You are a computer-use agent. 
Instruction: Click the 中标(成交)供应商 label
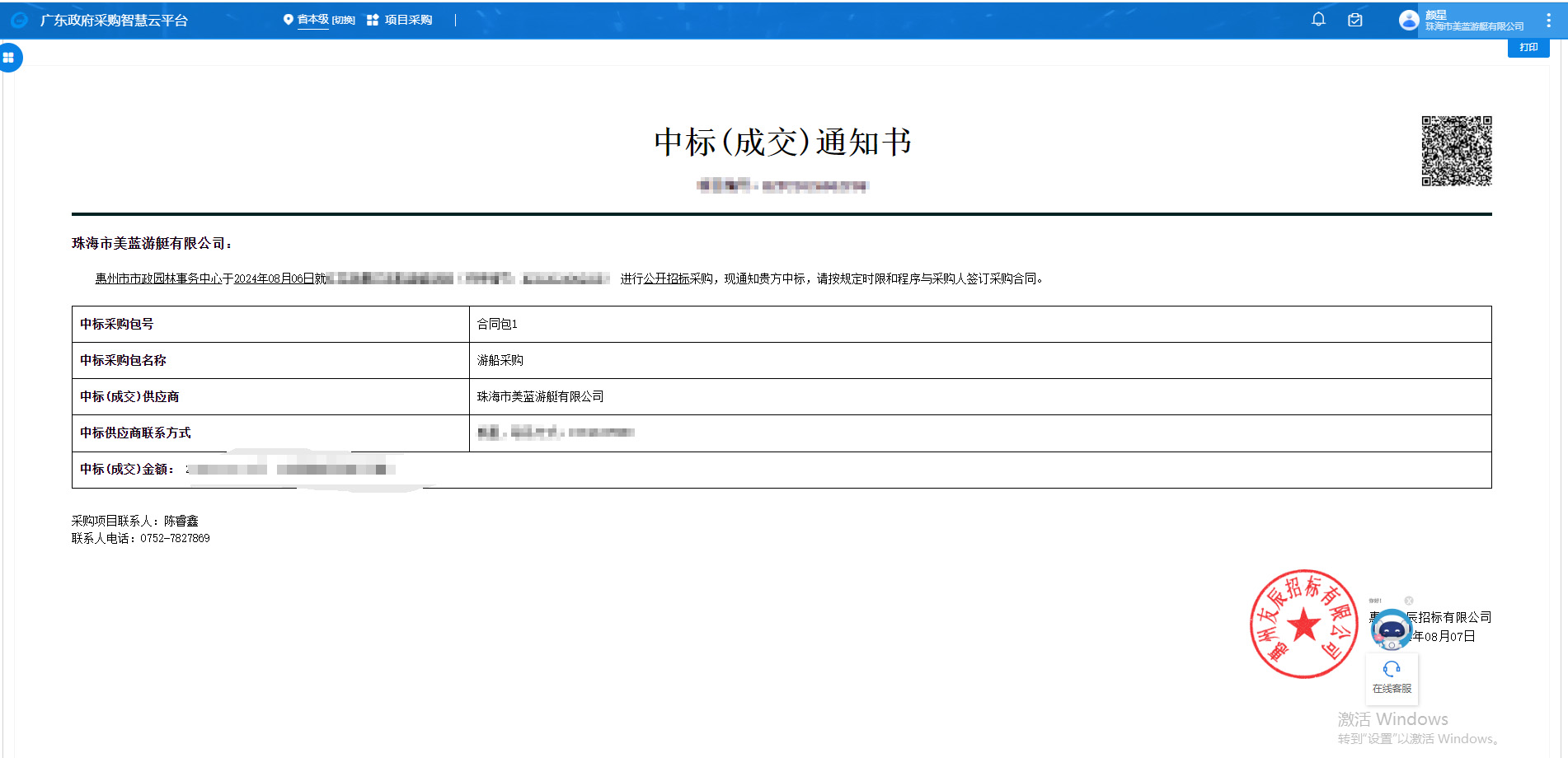tap(129, 396)
